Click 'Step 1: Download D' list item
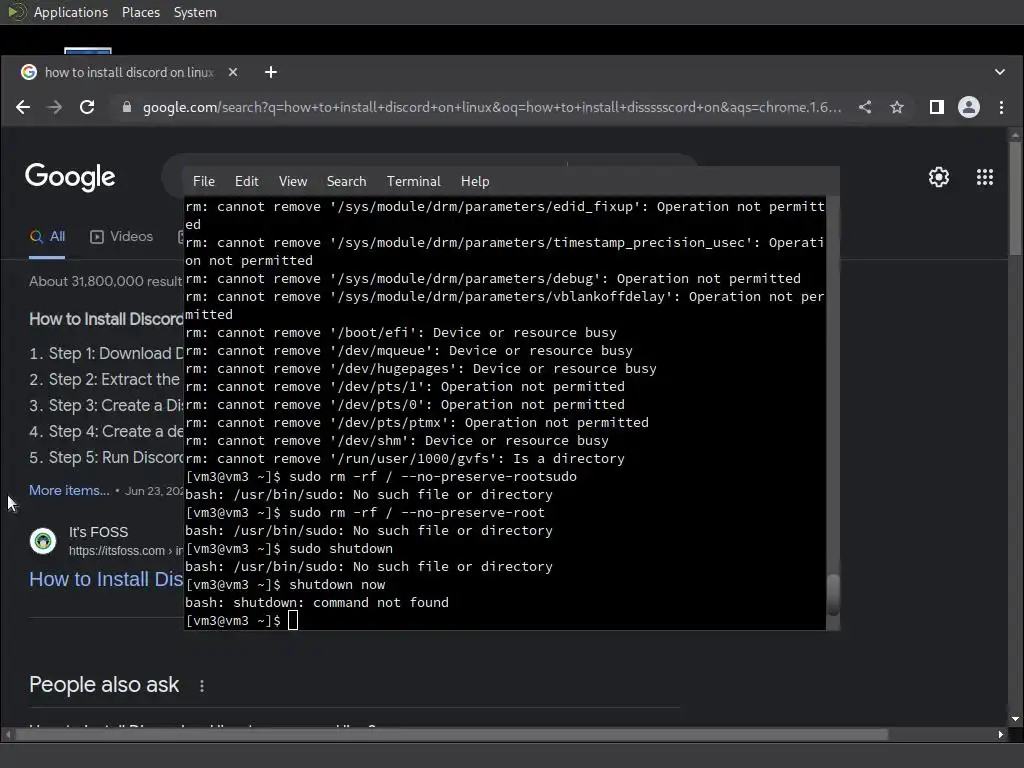The image size is (1024, 768). tap(106, 353)
